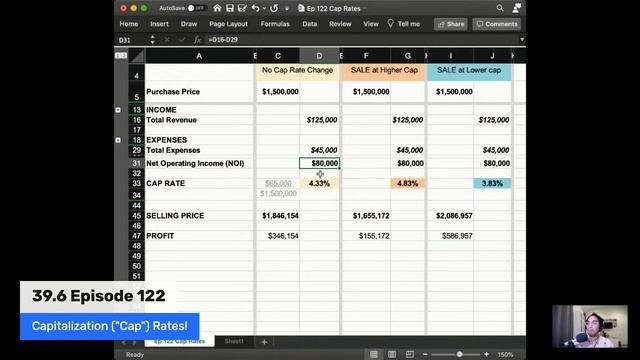
Task: Switch to Normal view in the status bar
Action: 373,354
